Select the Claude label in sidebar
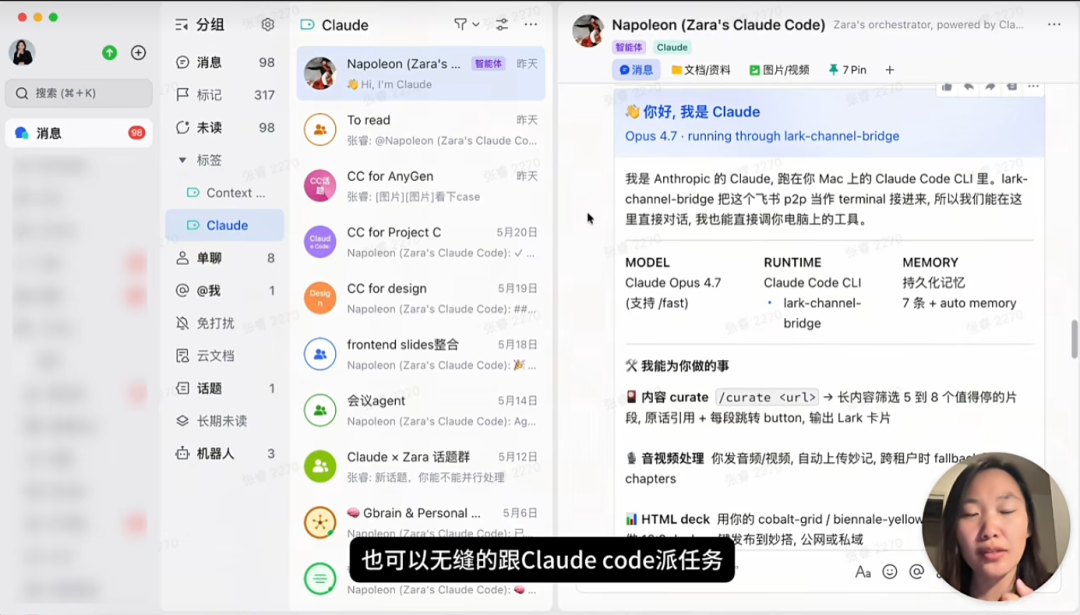 click(x=225, y=225)
